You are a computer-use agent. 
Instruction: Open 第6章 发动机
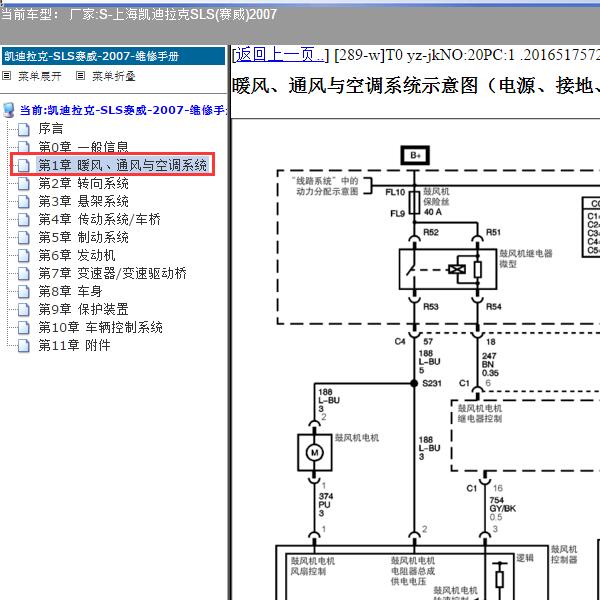[77, 255]
